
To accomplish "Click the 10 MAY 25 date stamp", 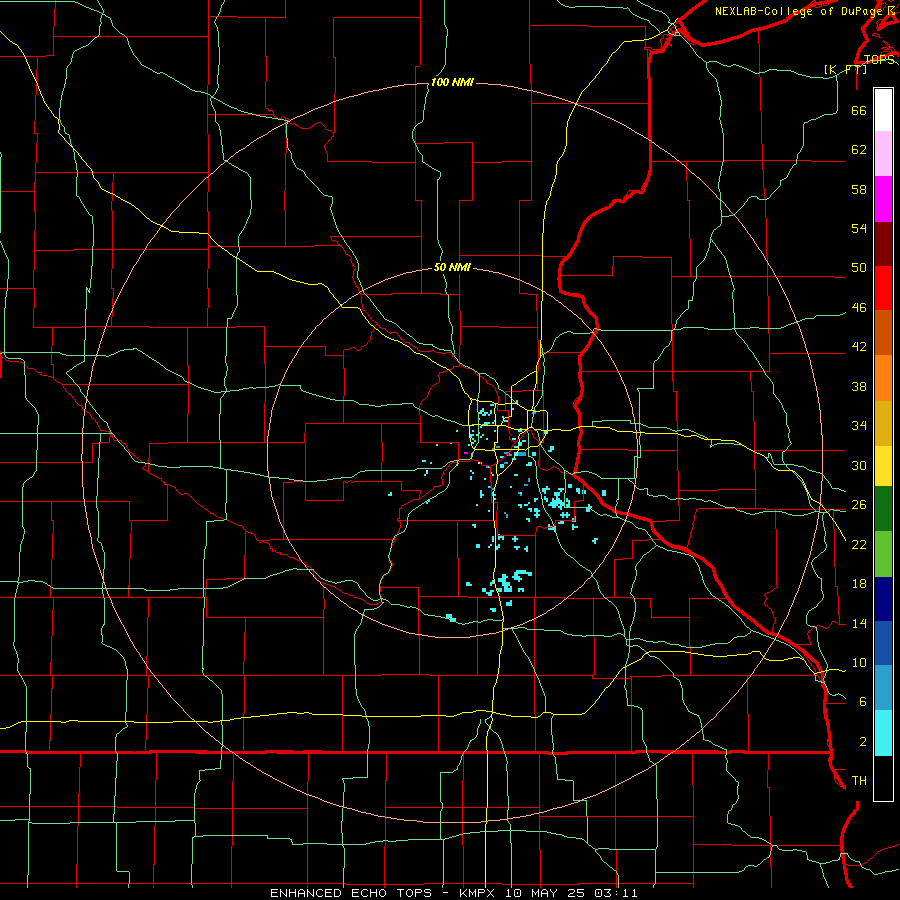I will click(546, 893).
